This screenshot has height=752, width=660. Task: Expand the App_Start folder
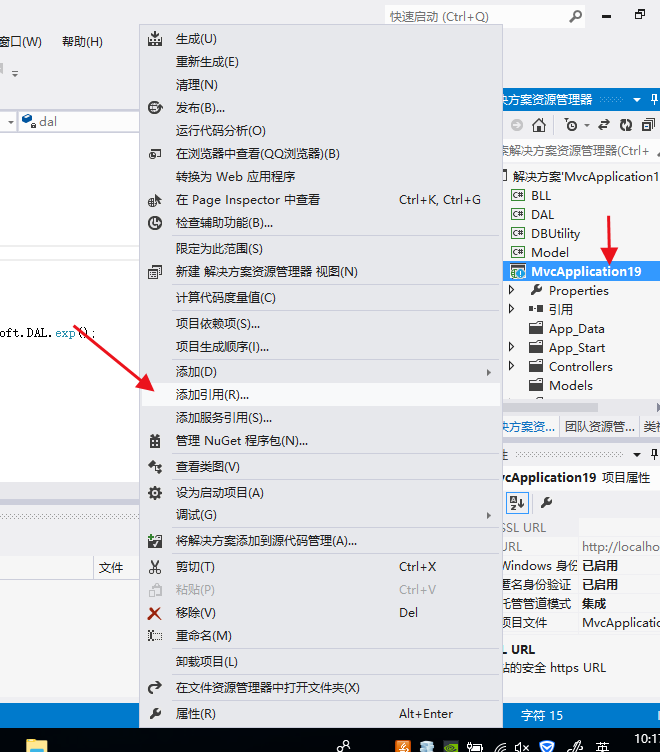(511, 347)
